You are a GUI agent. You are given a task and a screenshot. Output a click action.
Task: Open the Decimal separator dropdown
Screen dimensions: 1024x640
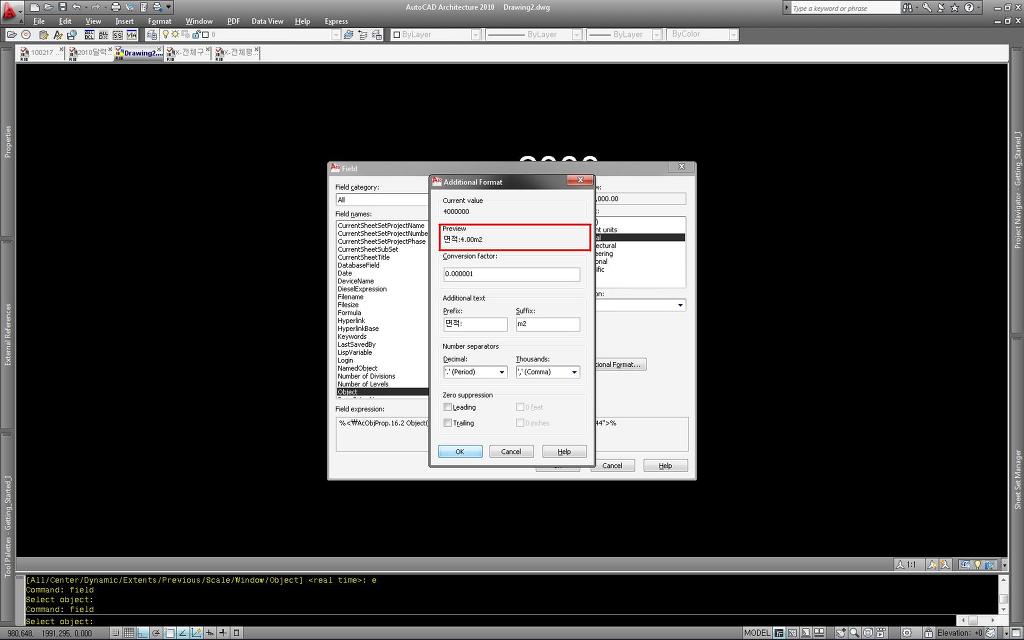coord(475,372)
